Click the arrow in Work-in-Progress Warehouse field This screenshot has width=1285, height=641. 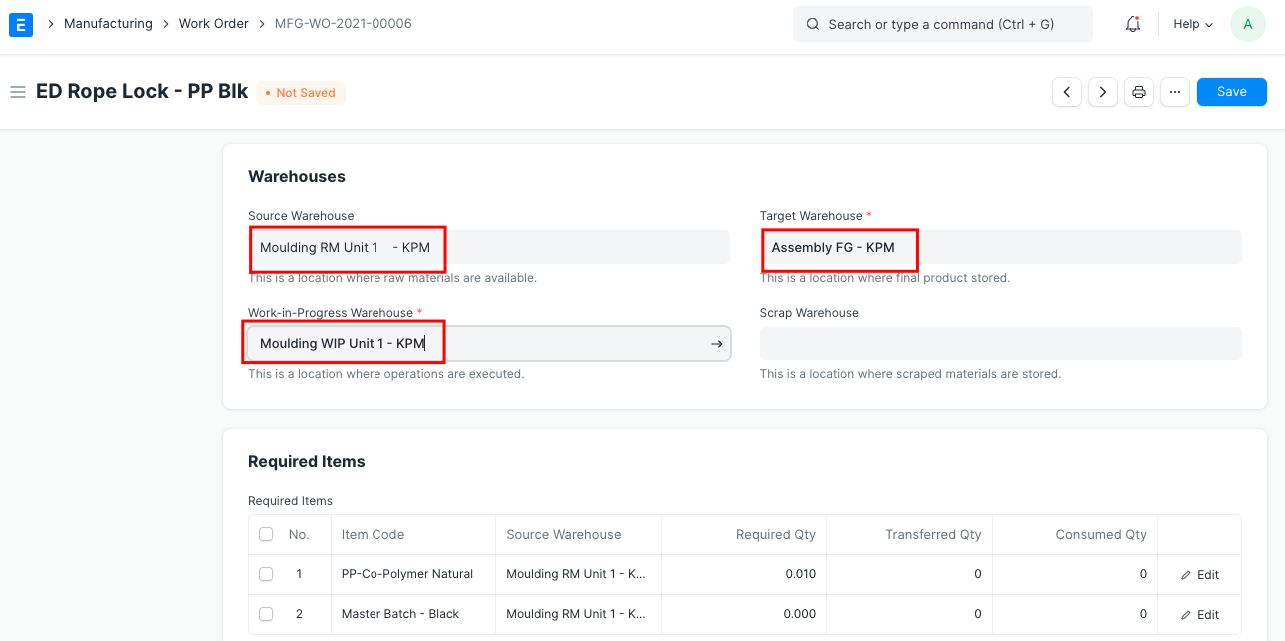[x=716, y=344]
